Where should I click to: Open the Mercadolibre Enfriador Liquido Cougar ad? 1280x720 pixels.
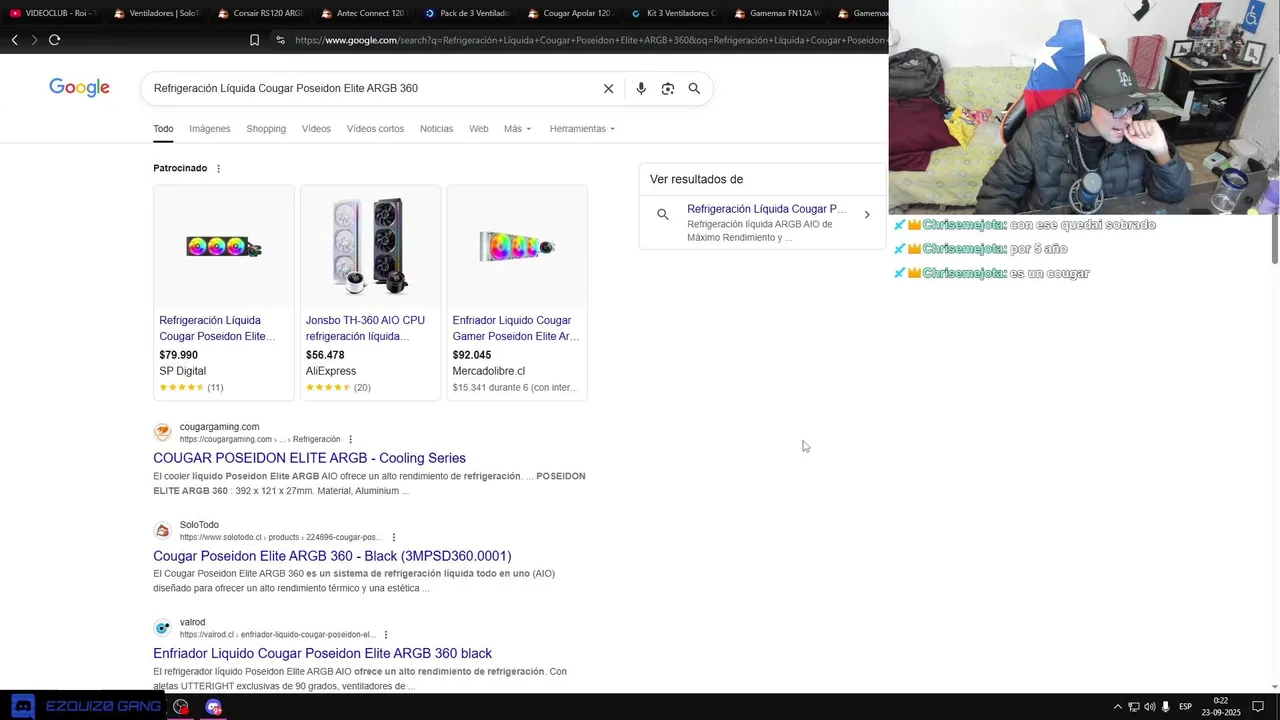(516, 328)
